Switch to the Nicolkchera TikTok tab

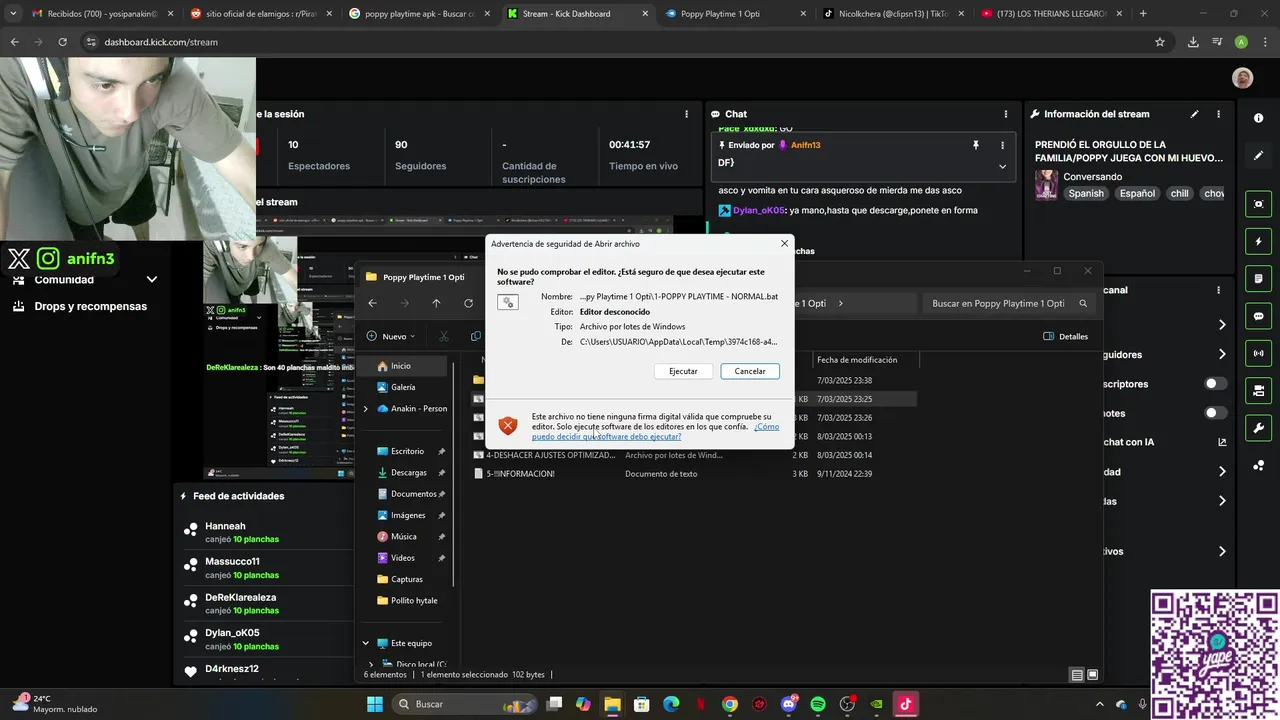pyautogui.click(x=891, y=14)
